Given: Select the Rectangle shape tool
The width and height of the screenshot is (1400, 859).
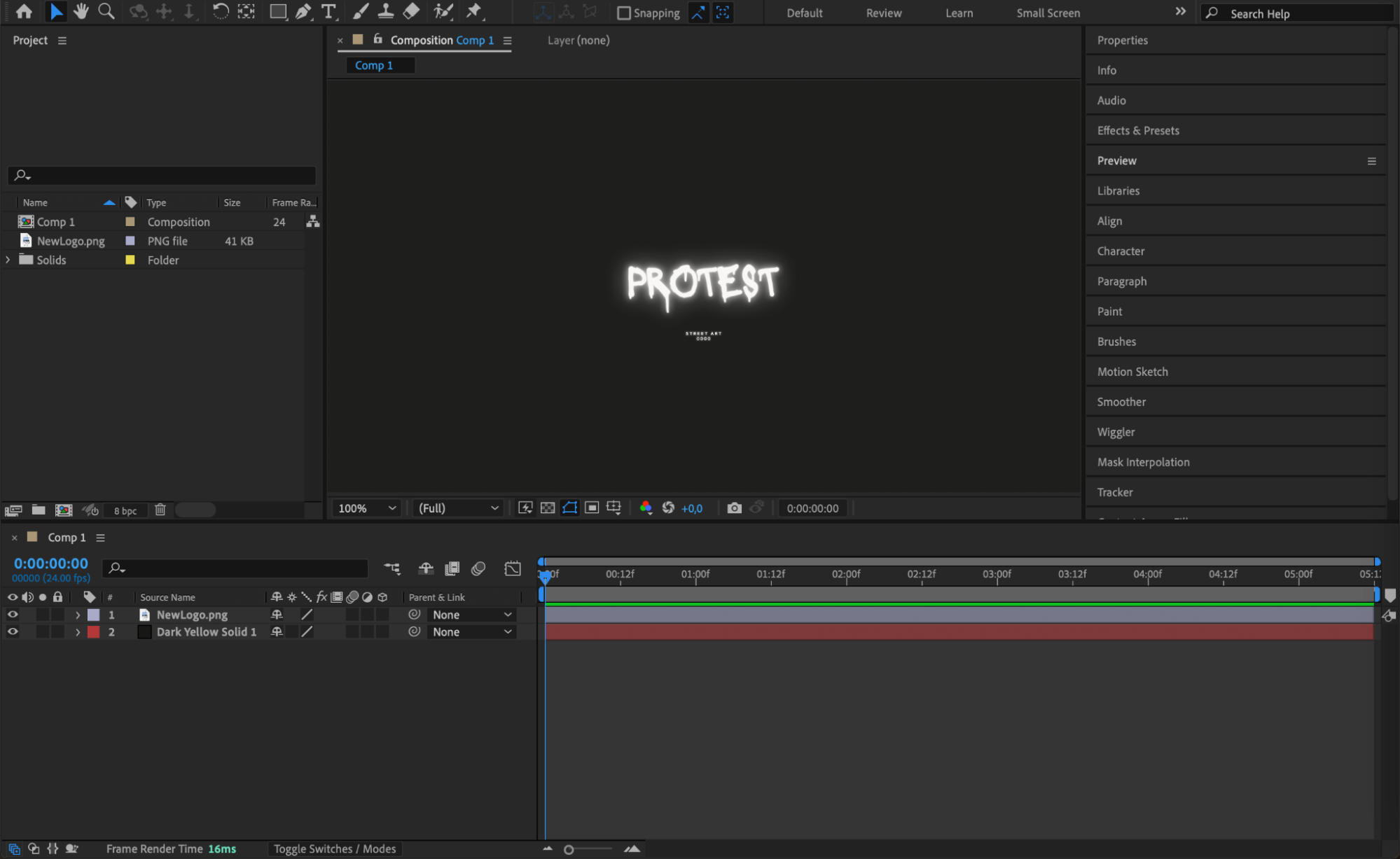Looking at the screenshot, I should pyautogui.click(x=278, y=11).
